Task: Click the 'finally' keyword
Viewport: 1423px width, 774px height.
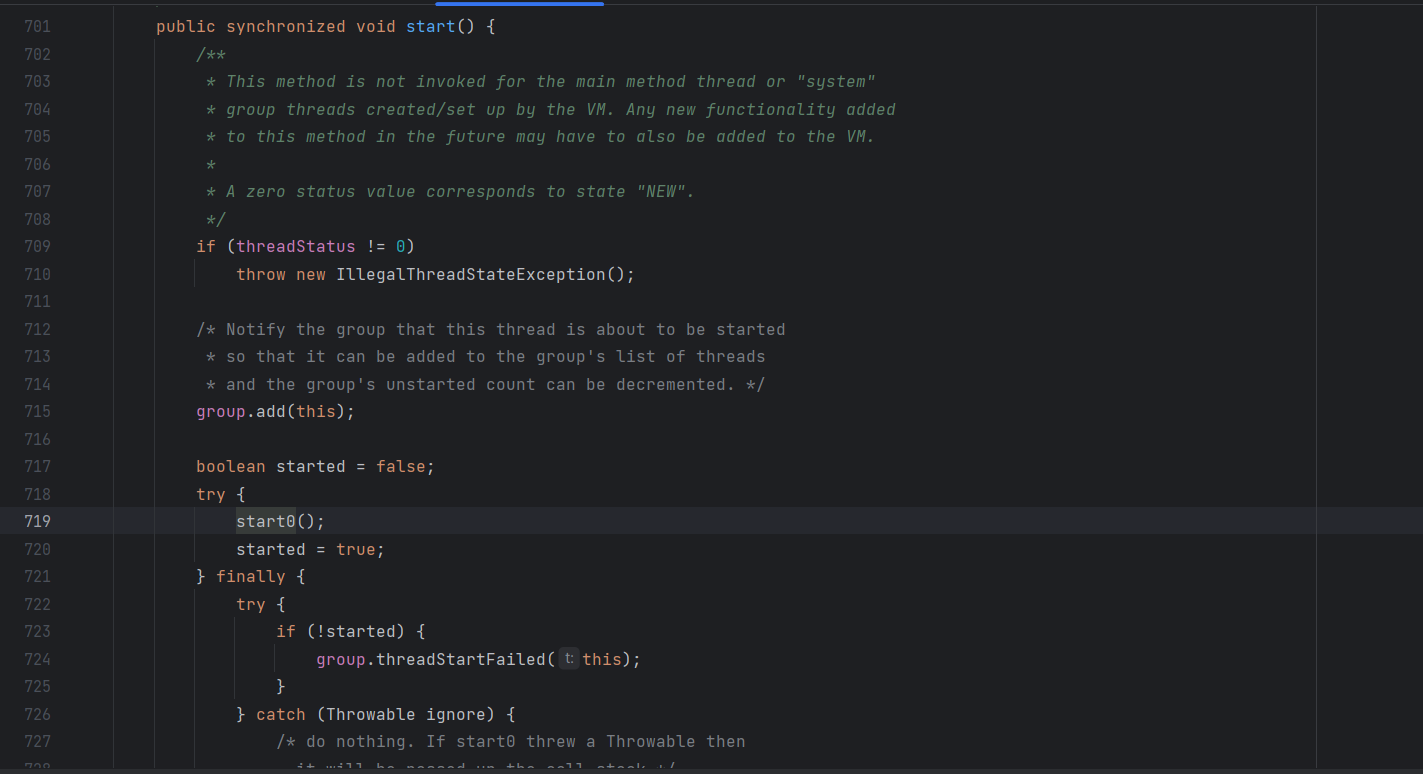Action: point(250,576)
